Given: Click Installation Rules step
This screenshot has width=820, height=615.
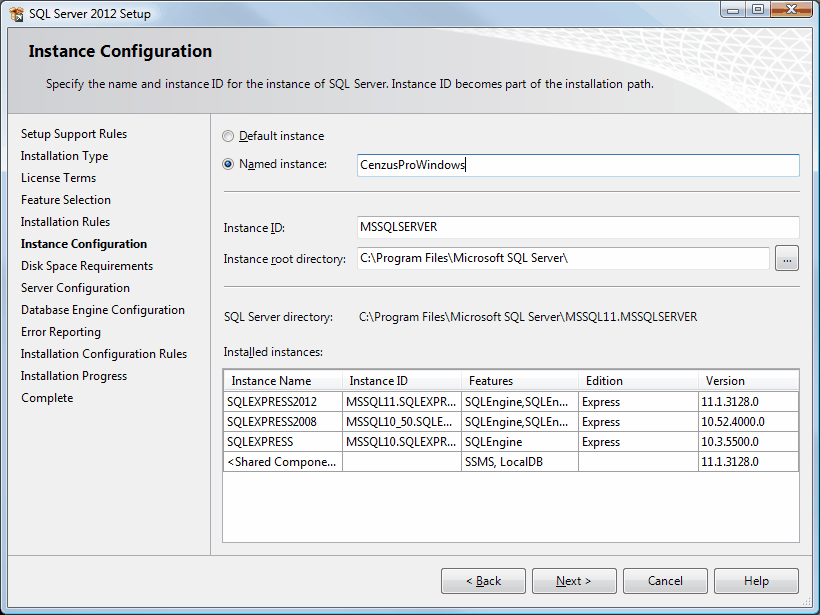Looking at the screenshot, I should [65, 222].
